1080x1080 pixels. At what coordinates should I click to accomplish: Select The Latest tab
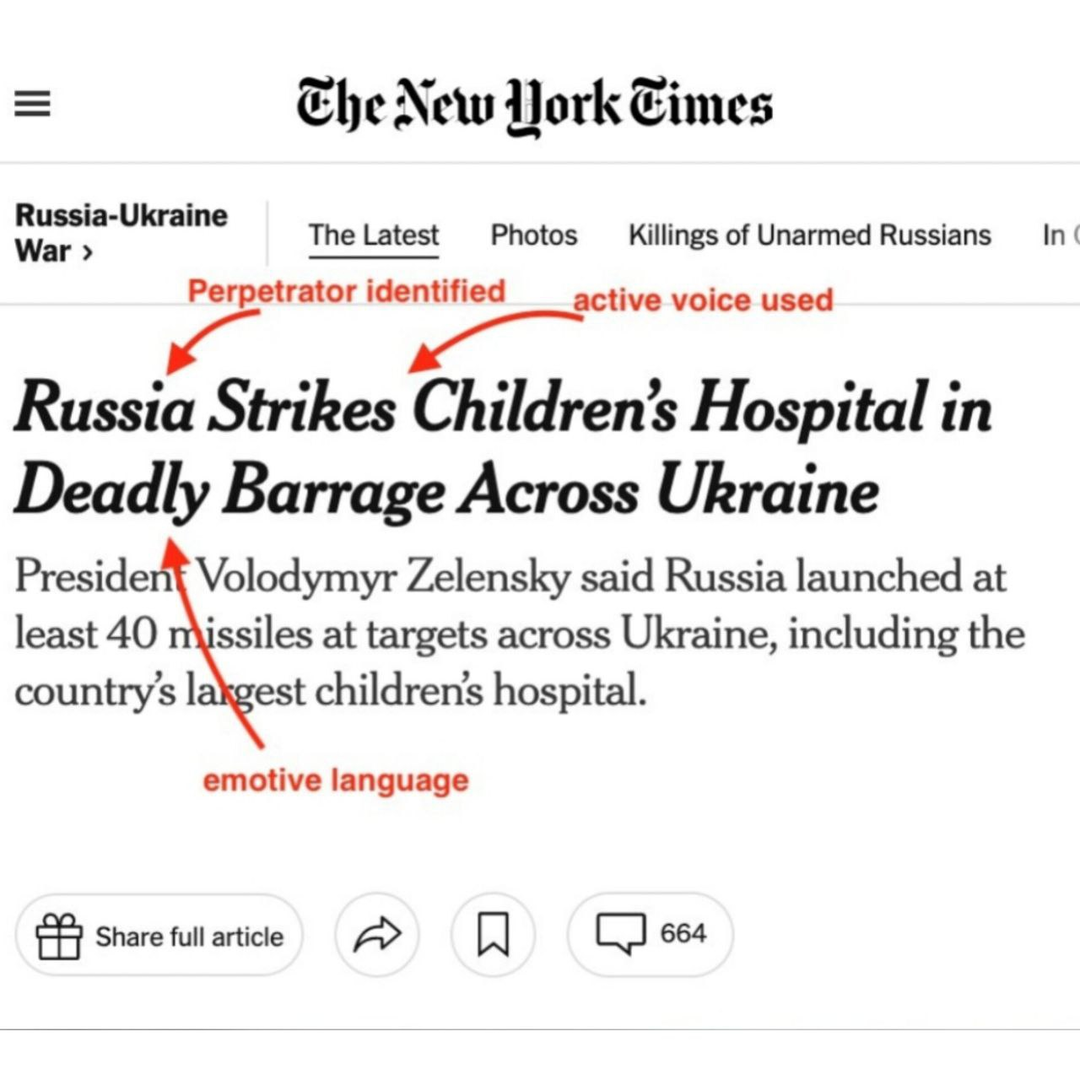(x=373, y=236)
